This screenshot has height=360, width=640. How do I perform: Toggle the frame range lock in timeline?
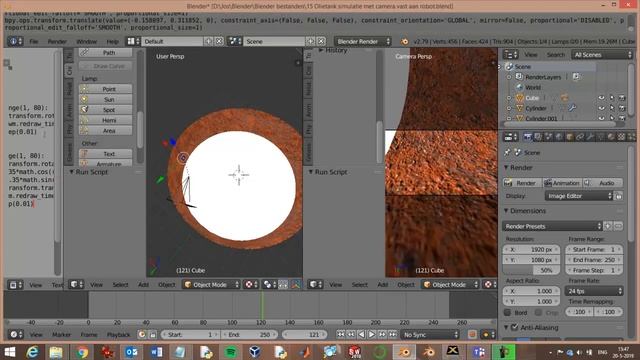tap(152, 334)
